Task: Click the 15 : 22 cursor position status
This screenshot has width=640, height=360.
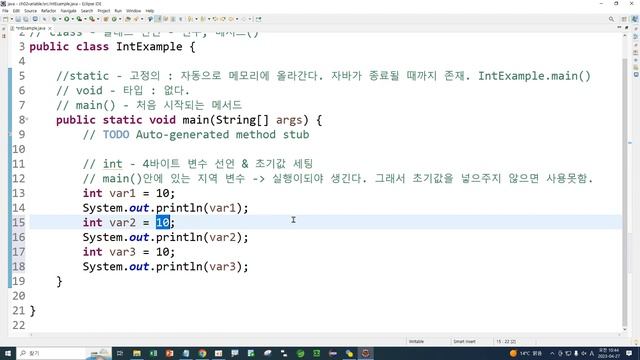Action: [506, 341]
